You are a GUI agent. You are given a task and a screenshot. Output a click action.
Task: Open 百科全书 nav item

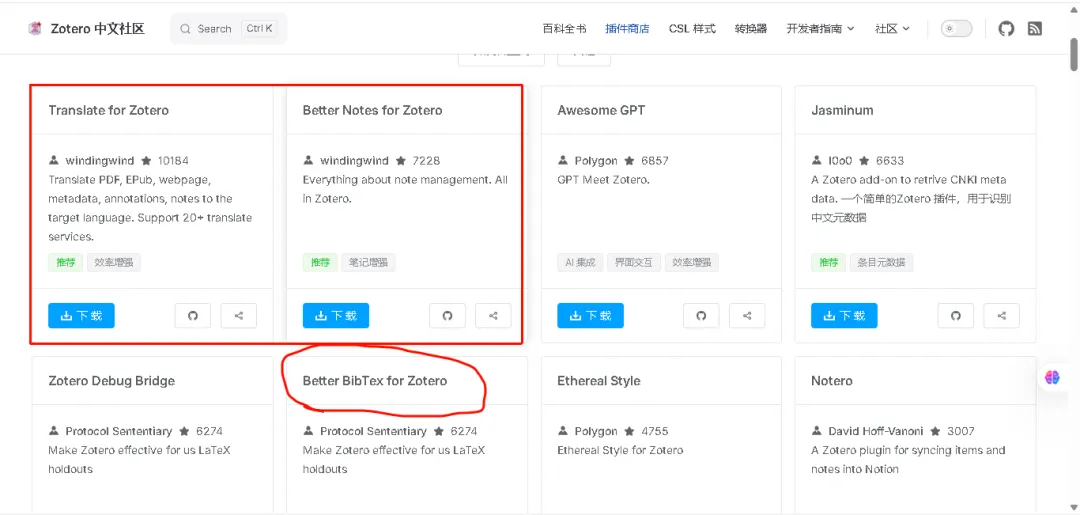pyautogui.click(x=564, y=29)
